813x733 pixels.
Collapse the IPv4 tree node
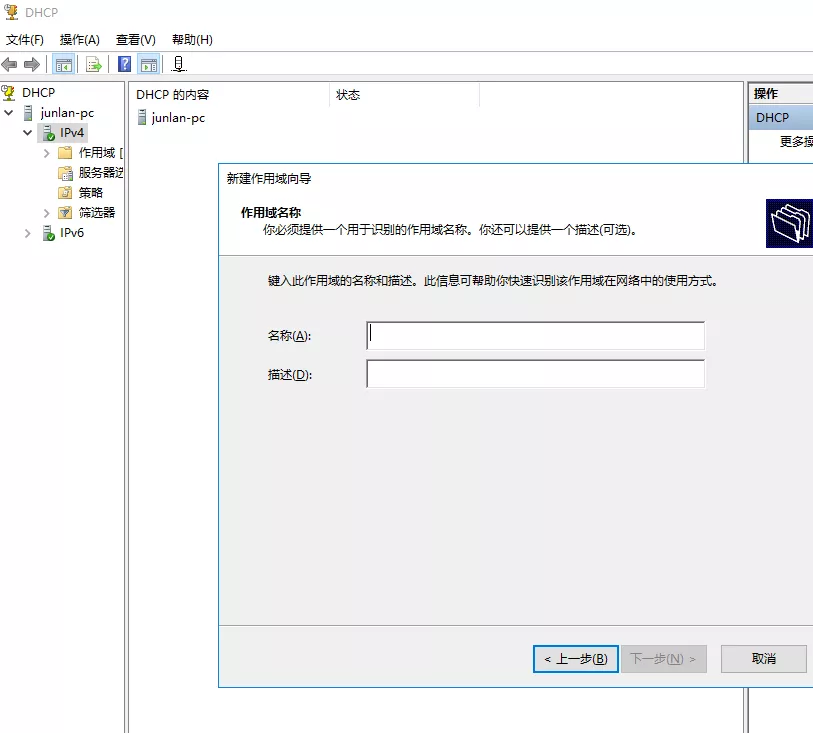pyautogui.click(x=27, y=133)
